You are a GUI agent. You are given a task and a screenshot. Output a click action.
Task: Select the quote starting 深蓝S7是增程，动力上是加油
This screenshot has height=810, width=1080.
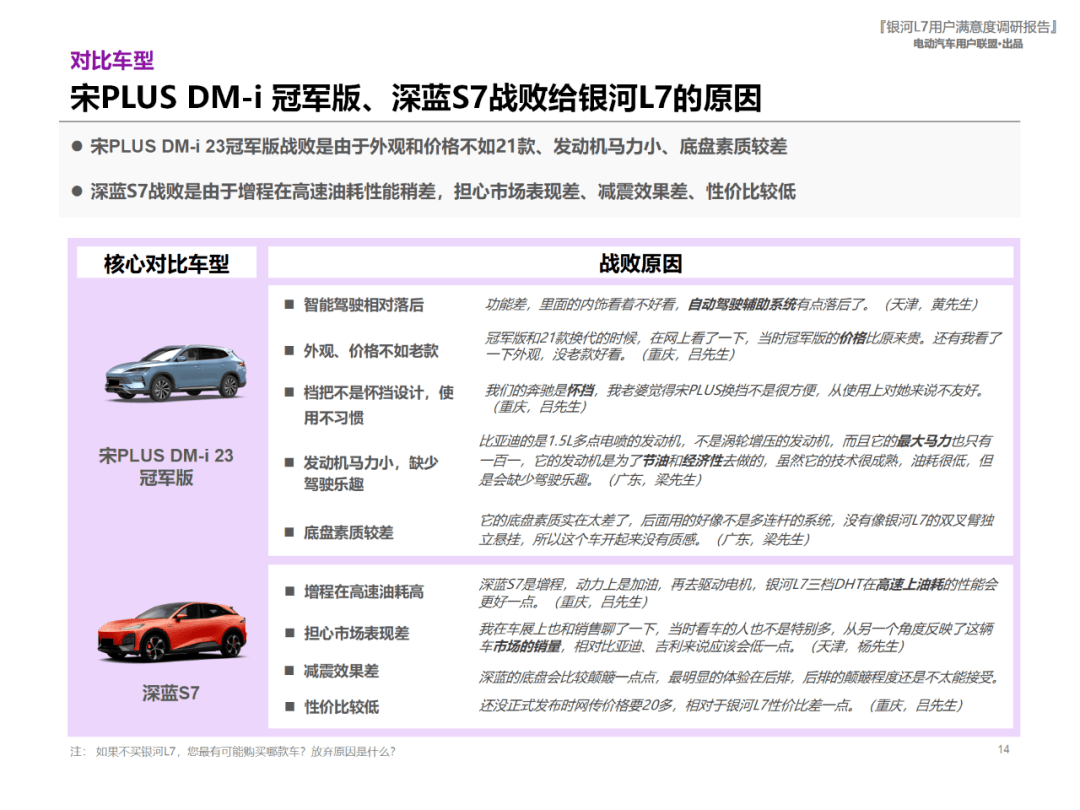(x=738, y=593)
